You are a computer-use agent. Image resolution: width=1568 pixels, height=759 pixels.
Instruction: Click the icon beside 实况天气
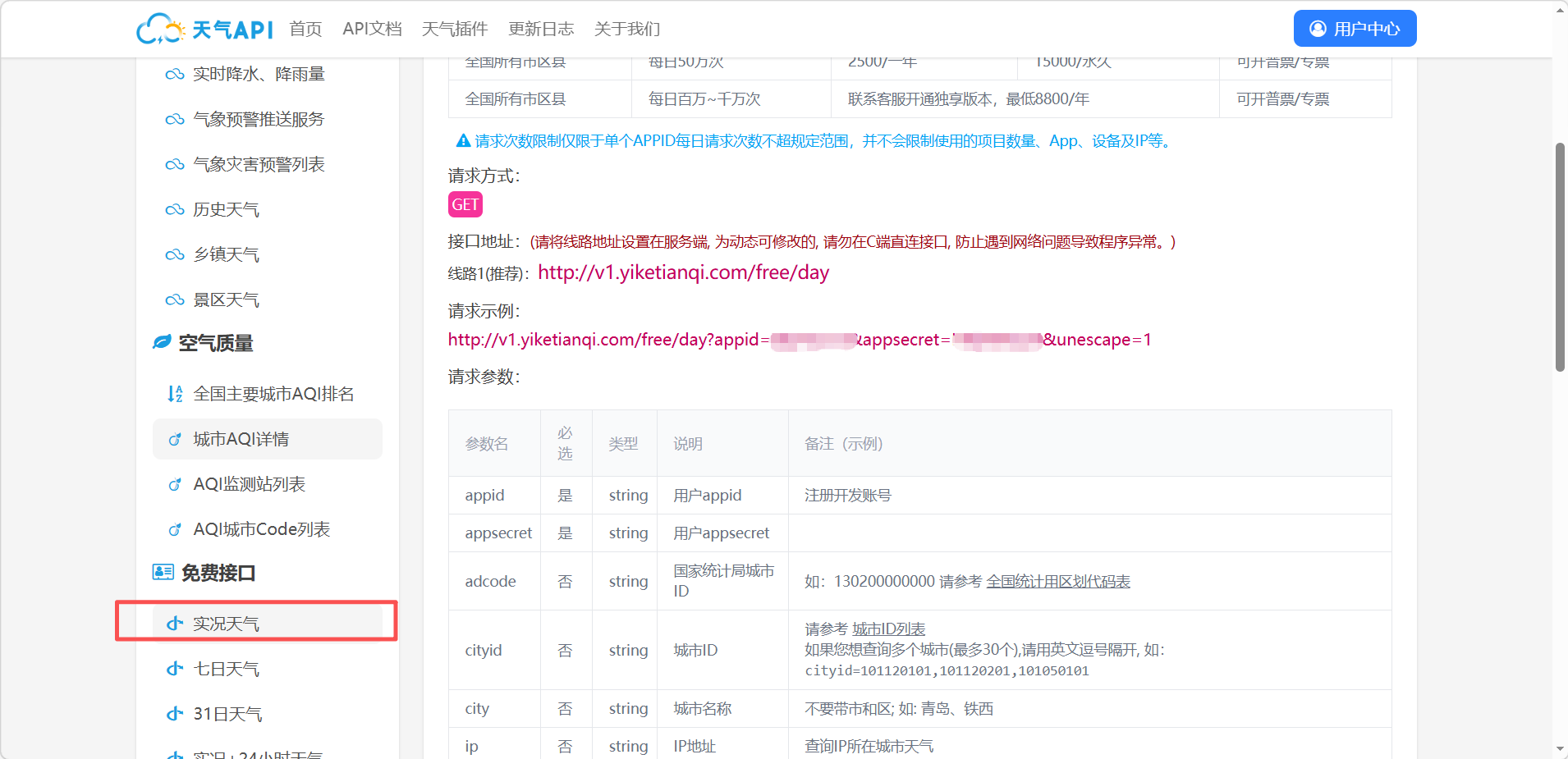[175, 624]
